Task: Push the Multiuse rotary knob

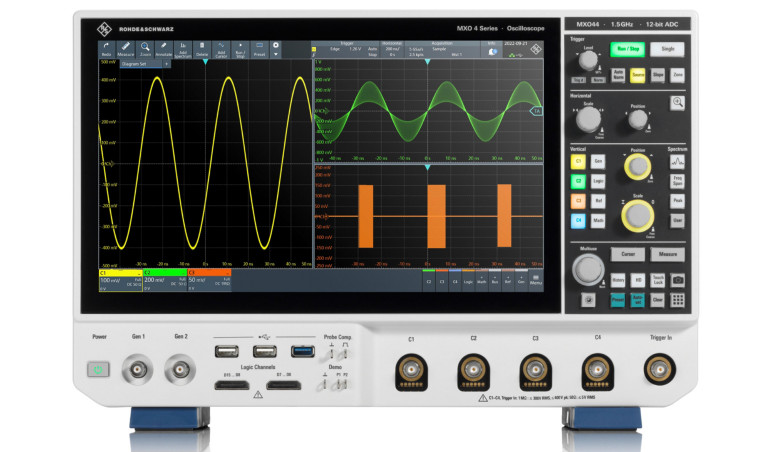Action: (x=588, y=269)
